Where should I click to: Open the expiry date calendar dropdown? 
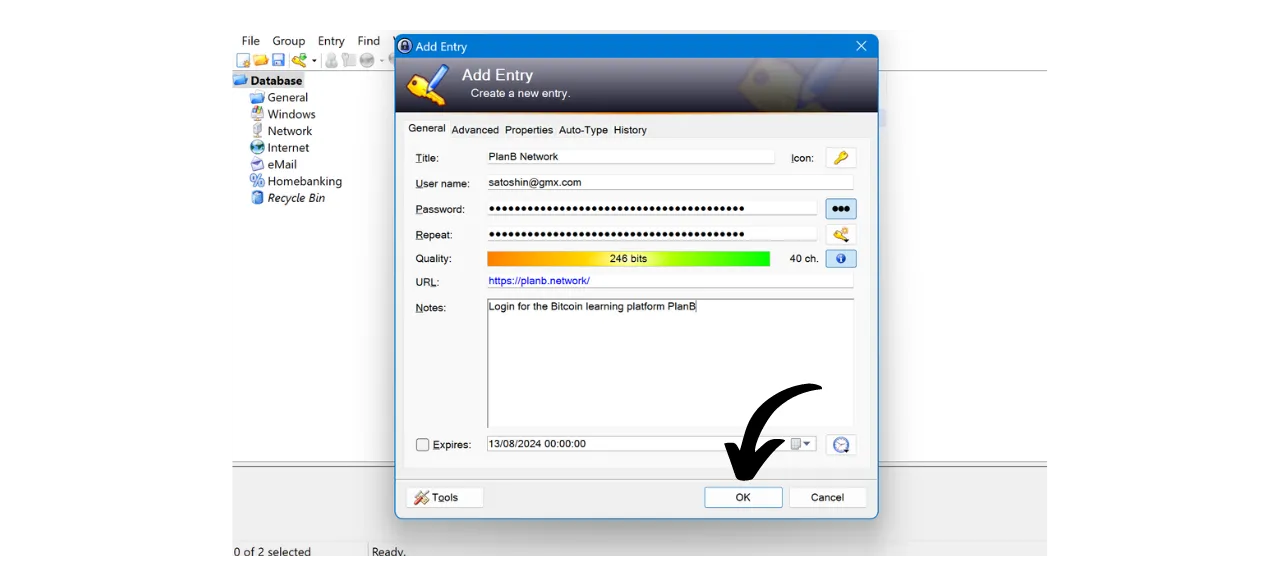[801, 443]
